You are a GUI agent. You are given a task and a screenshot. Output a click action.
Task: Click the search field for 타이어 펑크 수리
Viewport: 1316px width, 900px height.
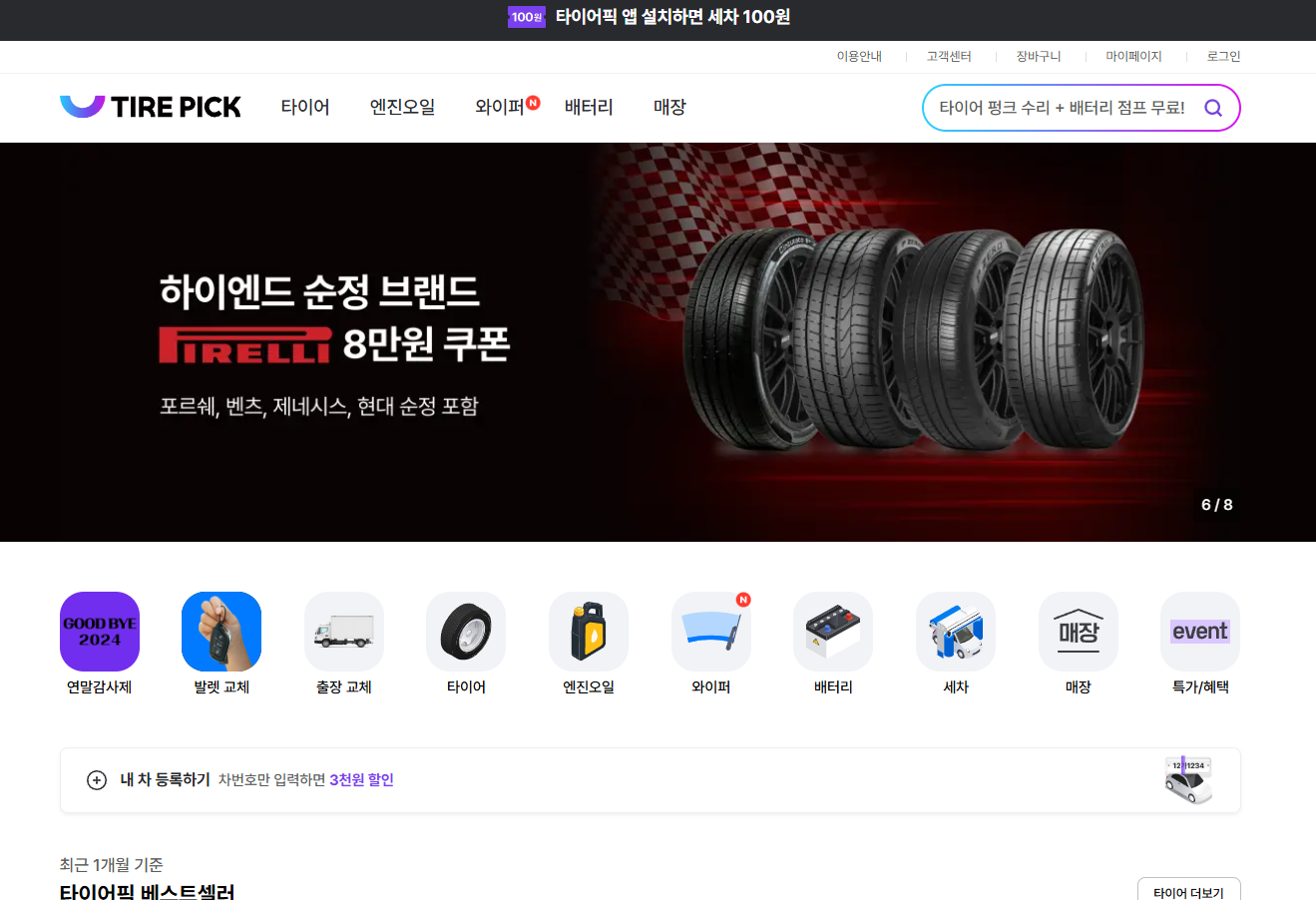click(1062, 108)
